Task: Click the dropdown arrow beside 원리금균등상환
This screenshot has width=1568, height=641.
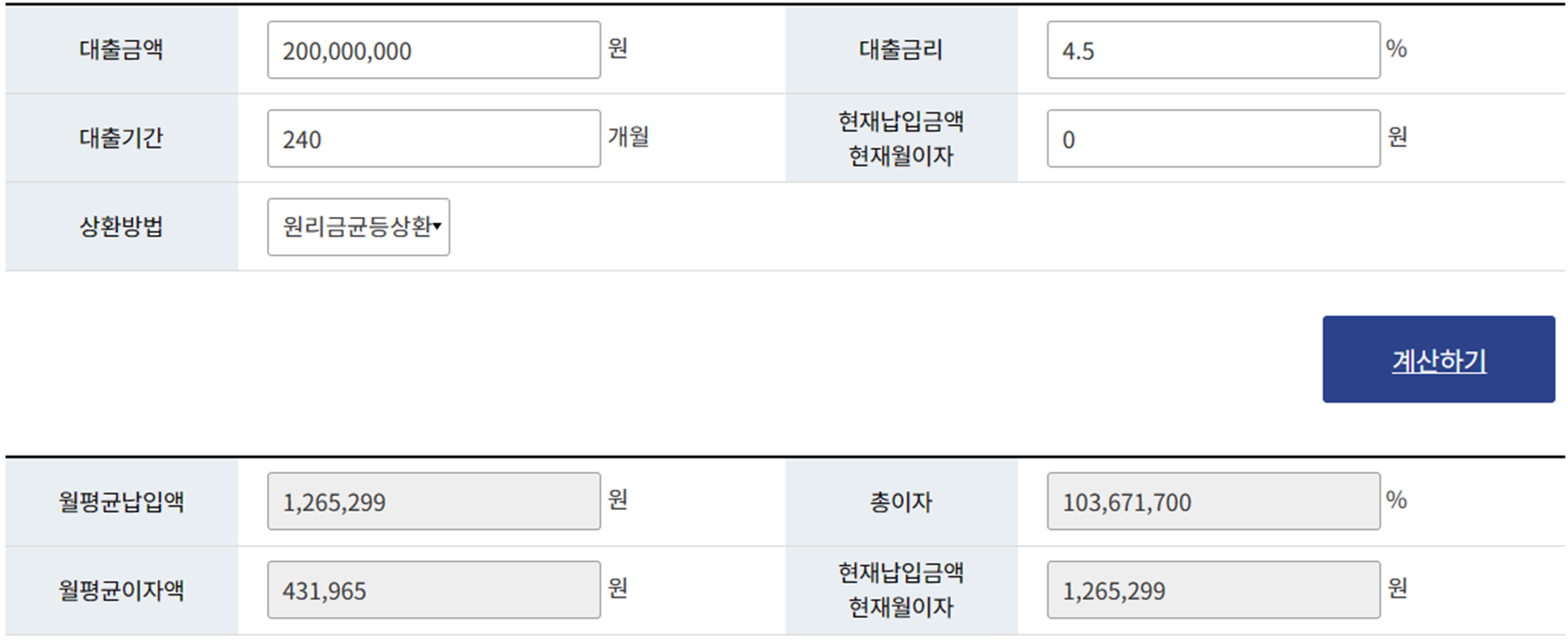Action: click(x=438, y=227)
